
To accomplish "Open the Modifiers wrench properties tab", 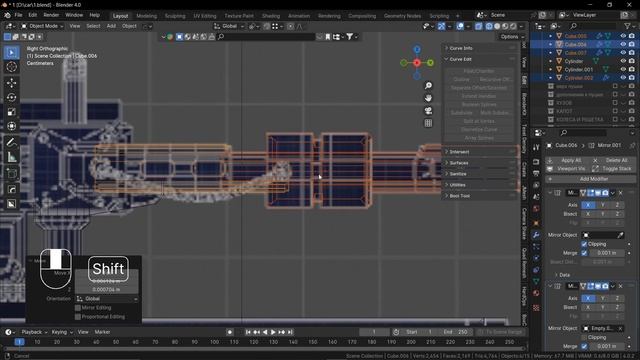I will pyautogui.click(x=536, y=235).
